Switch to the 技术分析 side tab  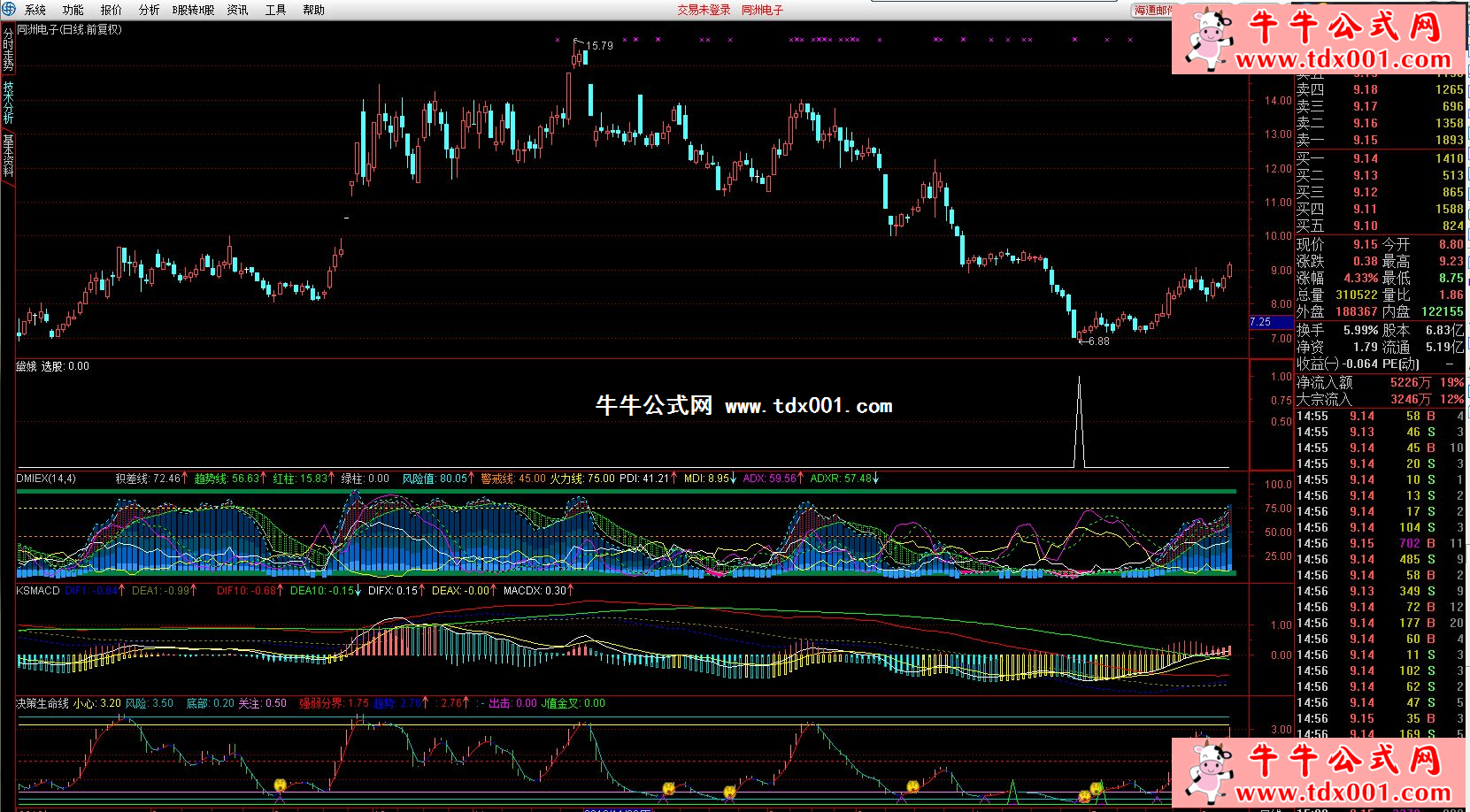[8, 103]
